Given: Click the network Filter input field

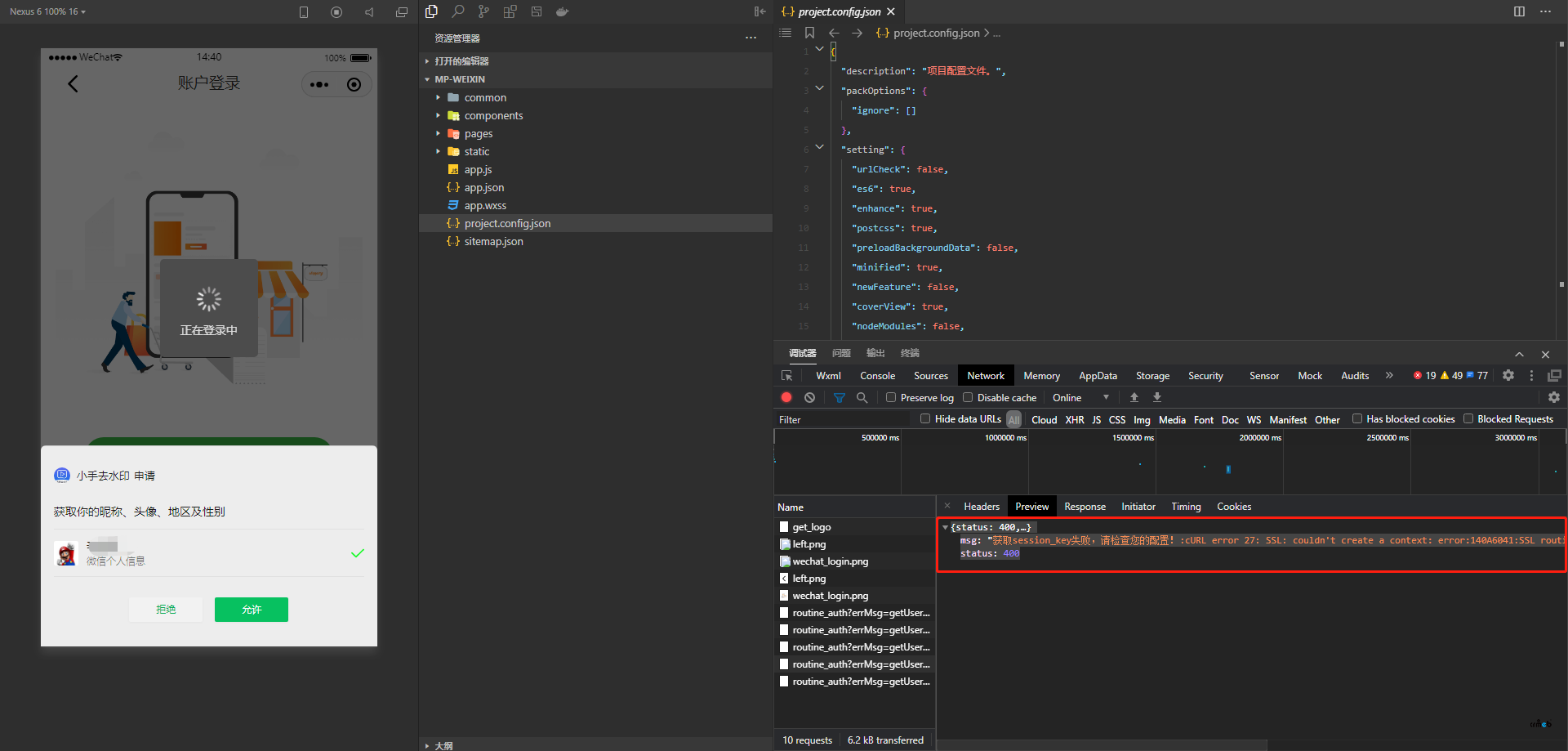Looking at the screenshot, I should (x=842, y=419).
